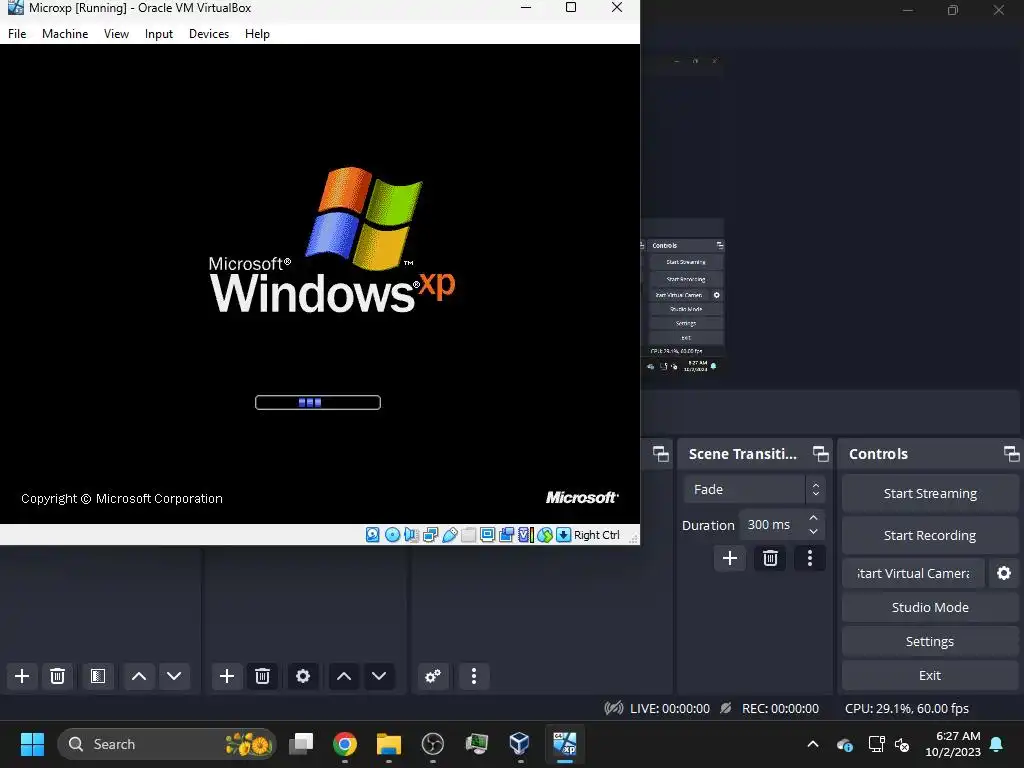Image resolution: width=1024 pixels, height=768 pixels.
Task: Open Task View from the taskbar
Action: [301, 744]
